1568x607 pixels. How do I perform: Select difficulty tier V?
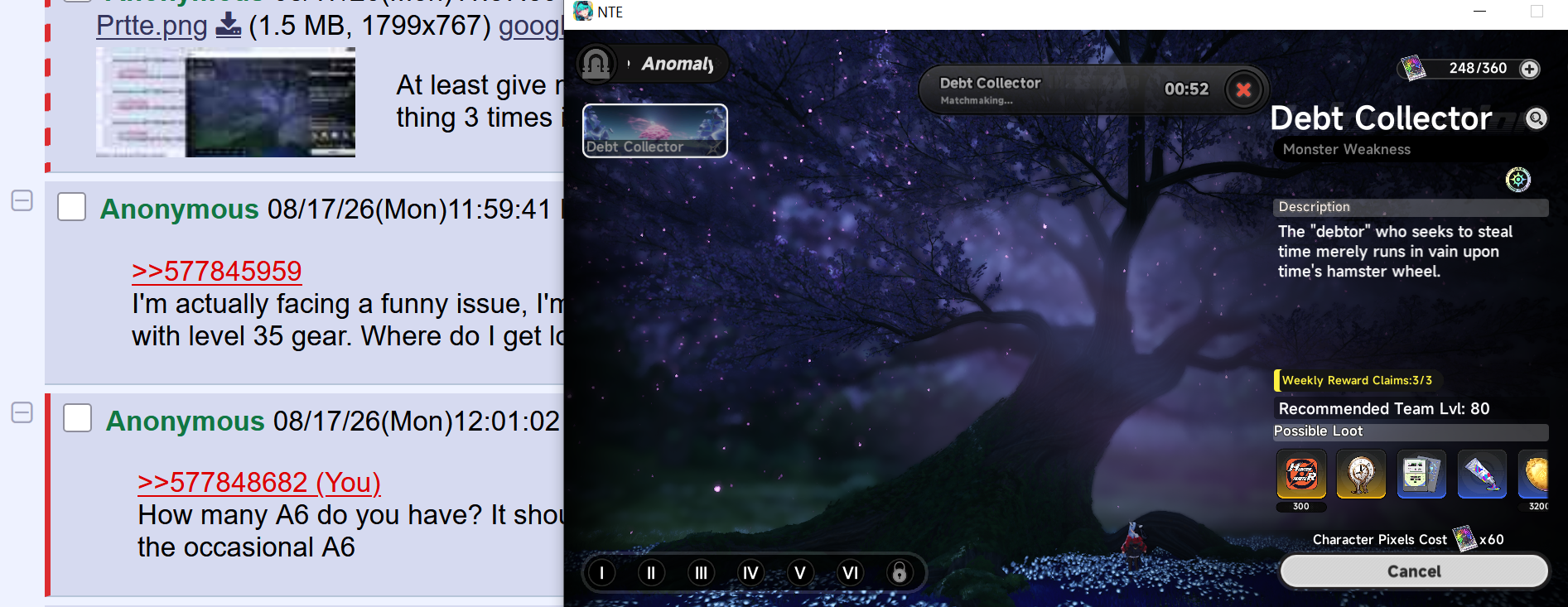pos(800,572)
